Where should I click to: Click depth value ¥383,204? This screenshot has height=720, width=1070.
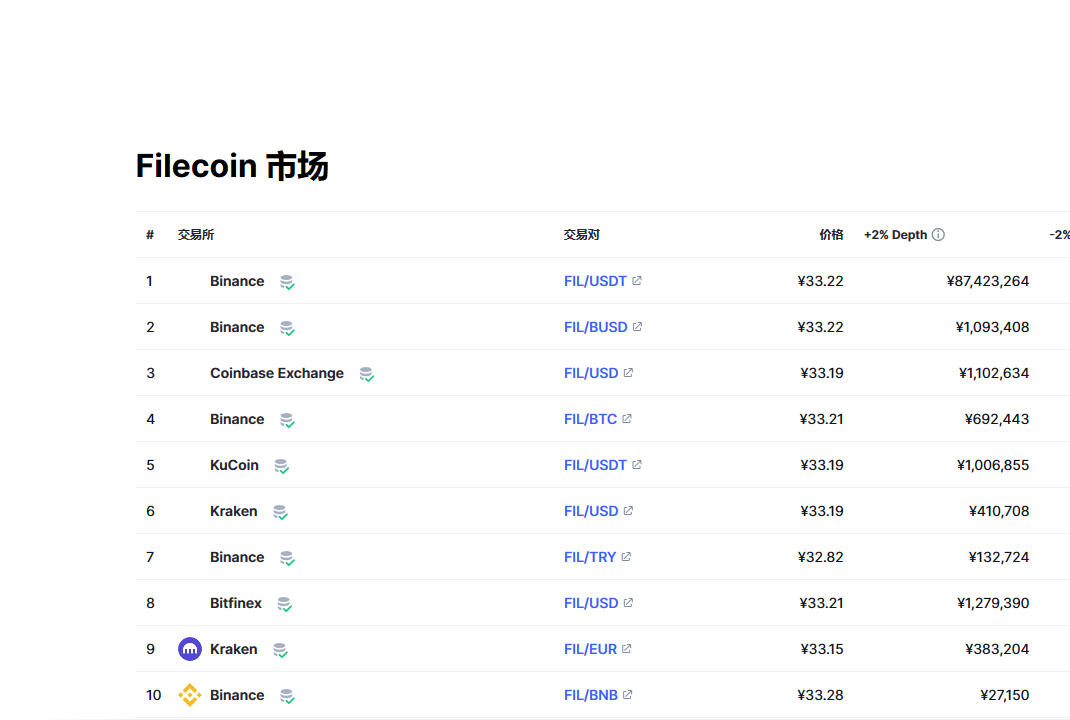coord(997,649)
